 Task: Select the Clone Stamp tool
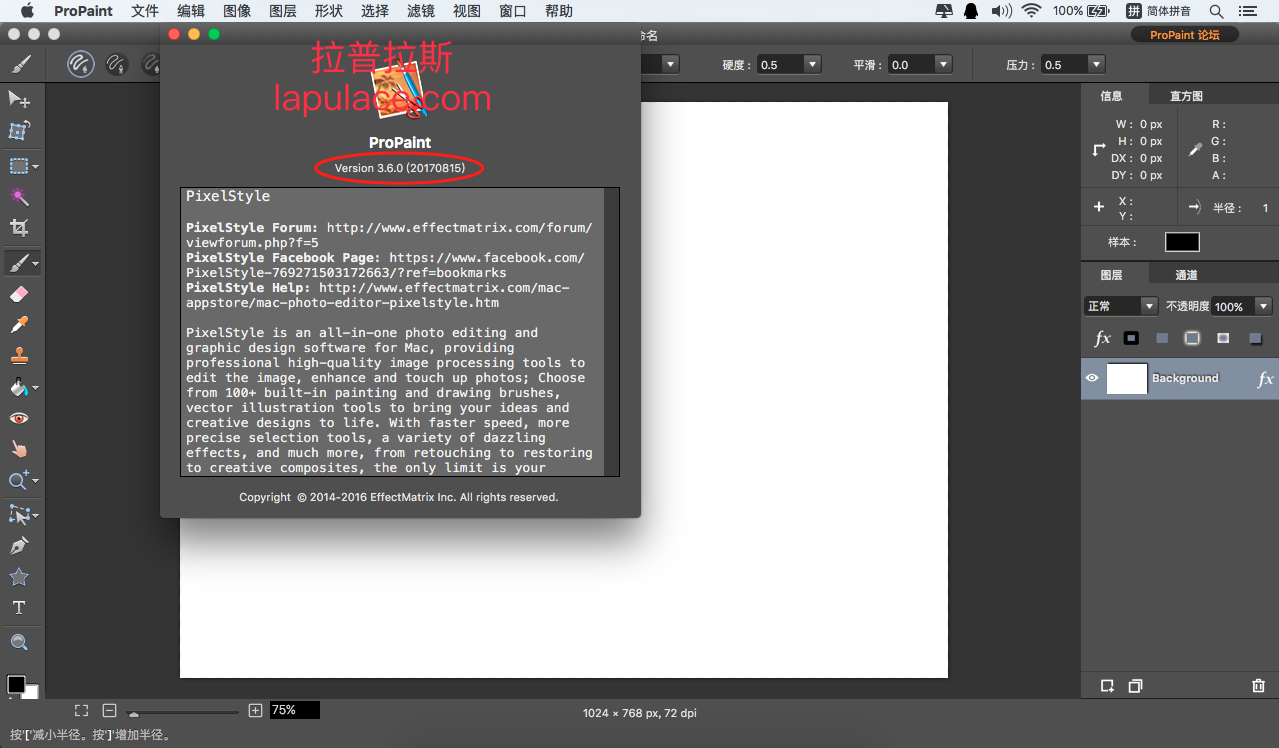tap(19, 356)
